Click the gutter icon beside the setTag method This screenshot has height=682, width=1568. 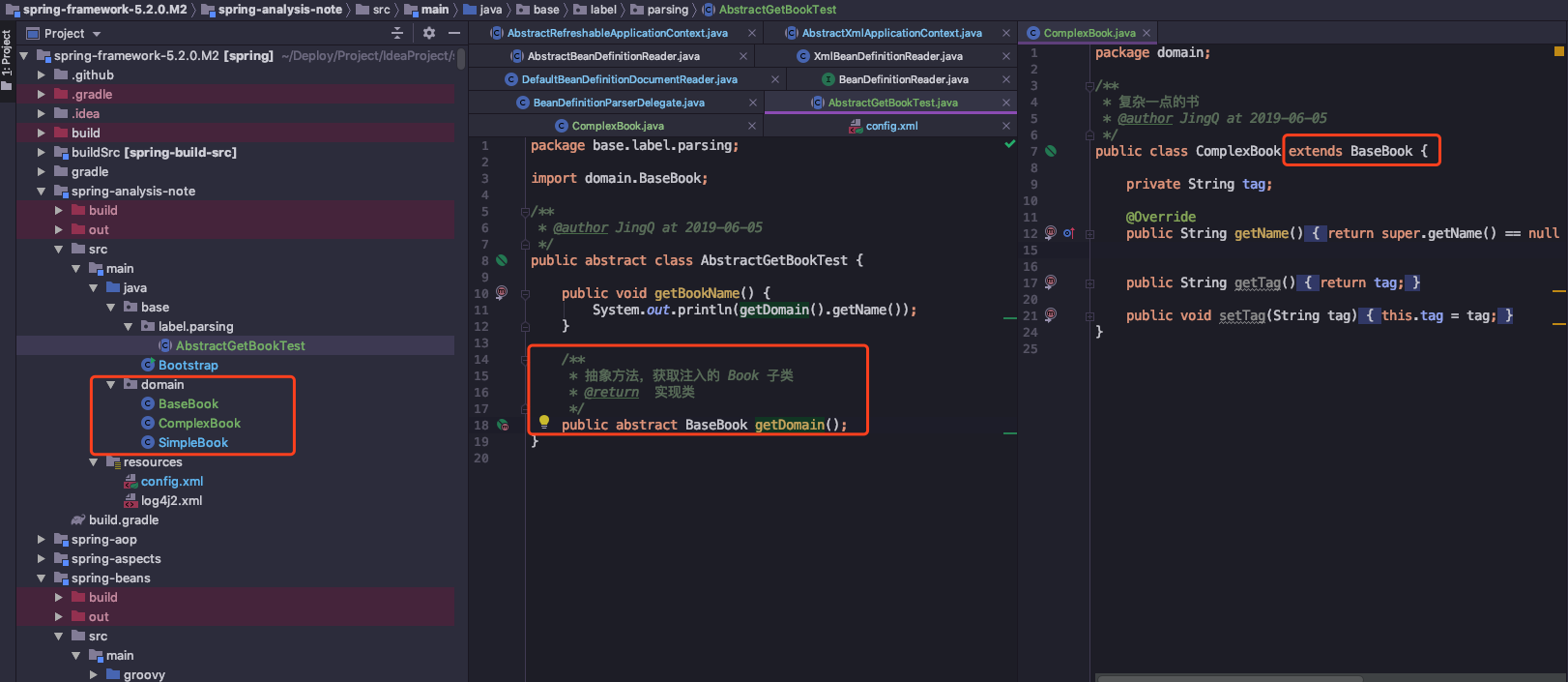1051,314
